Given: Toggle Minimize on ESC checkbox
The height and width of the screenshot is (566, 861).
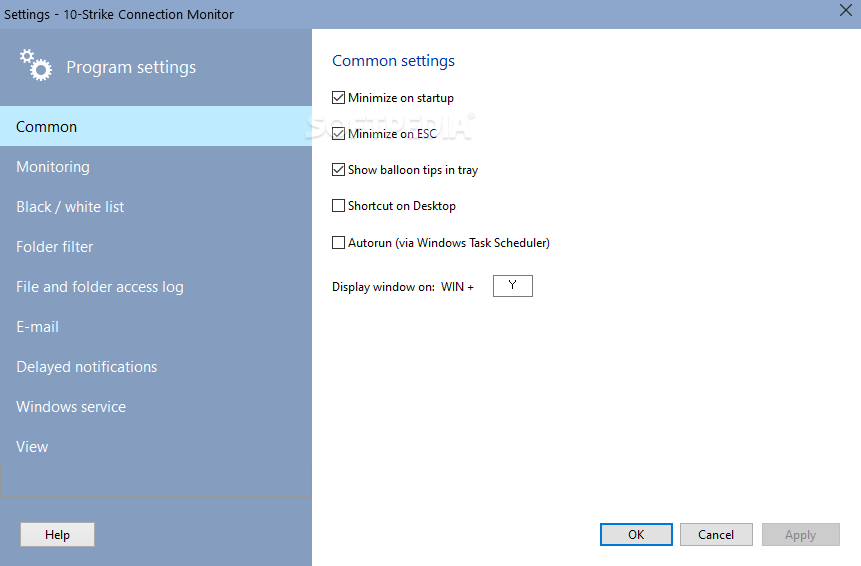Looking at the screenshot, I should tap(338, 133).
